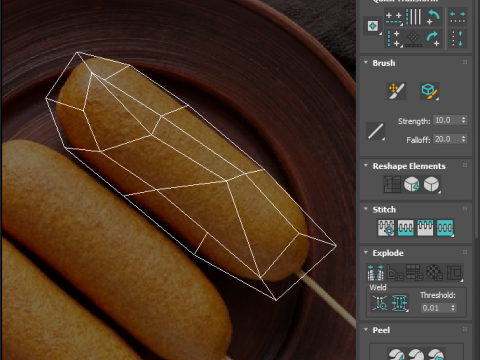The image size is (480, 360).
Task: Click Align Horizontally in Quick Transform
Action: (394, 17)
